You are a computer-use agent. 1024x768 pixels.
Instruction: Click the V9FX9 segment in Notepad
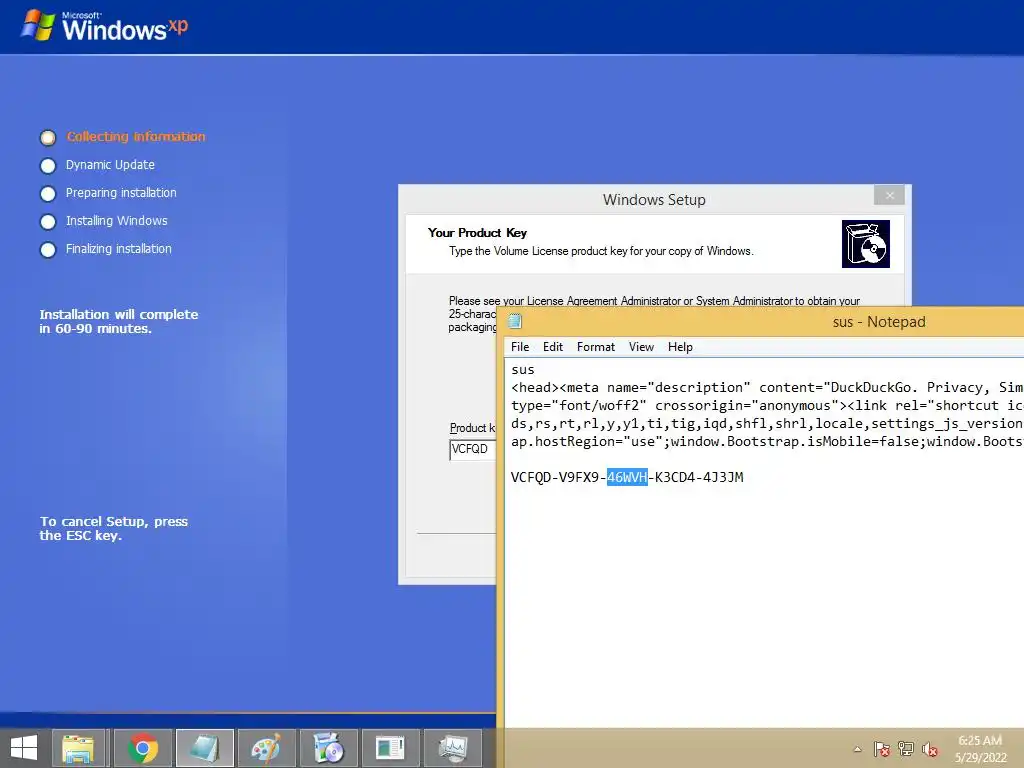(579, 477)
